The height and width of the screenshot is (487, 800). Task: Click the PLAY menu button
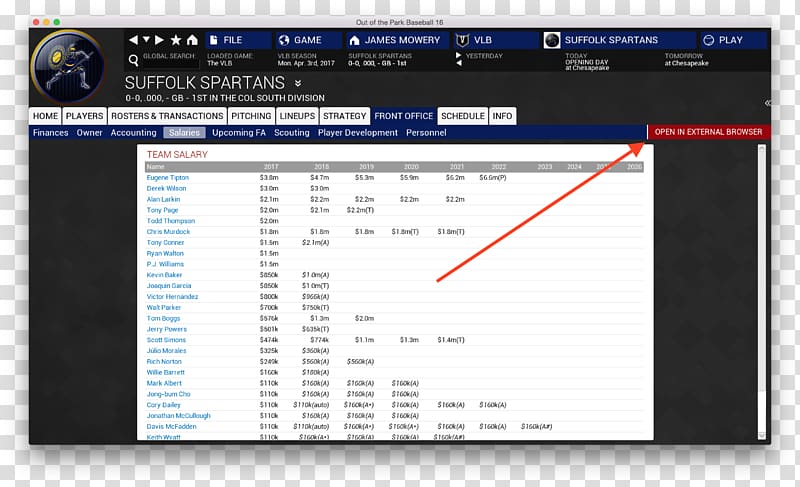(732, 40)
